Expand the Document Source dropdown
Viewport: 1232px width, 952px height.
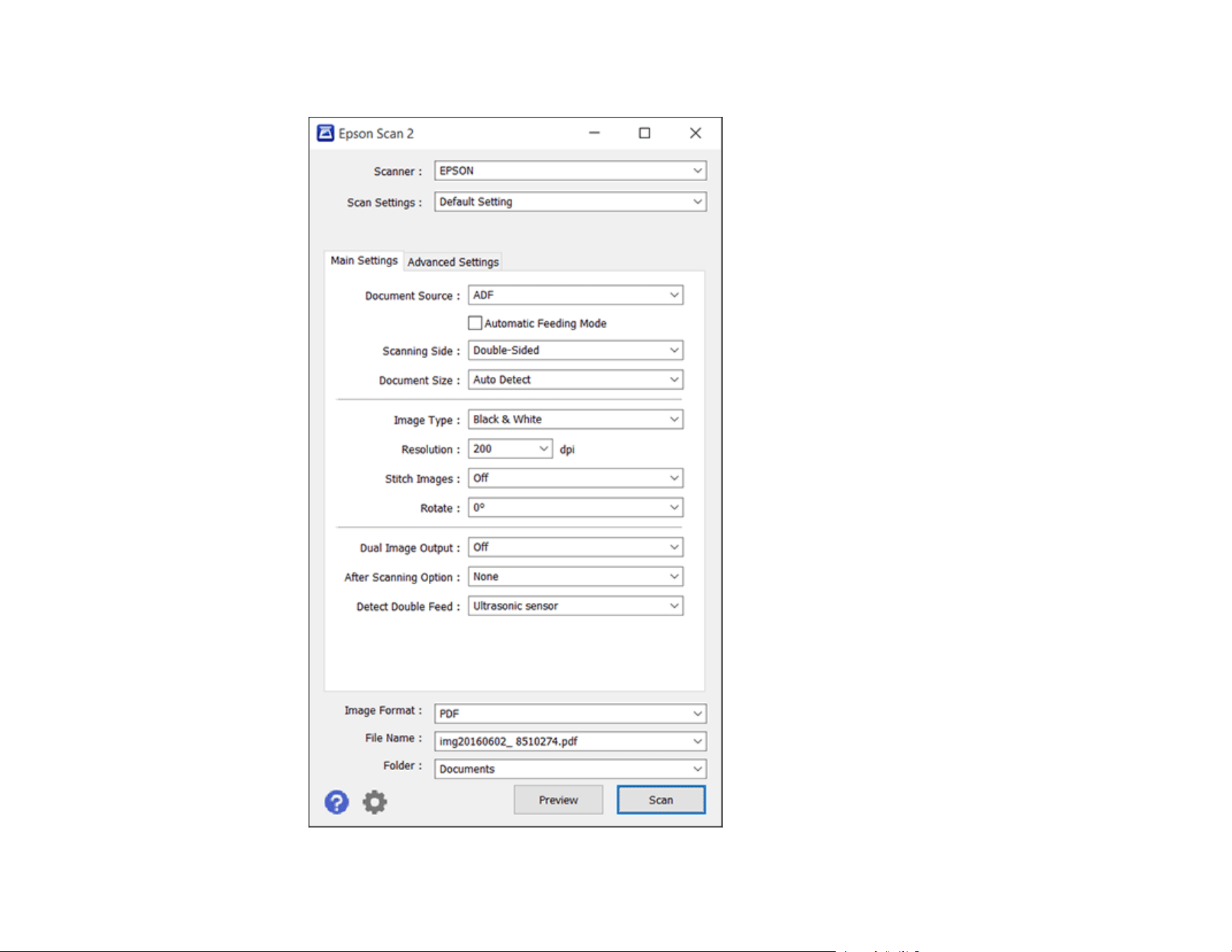[x=575, y=295]
